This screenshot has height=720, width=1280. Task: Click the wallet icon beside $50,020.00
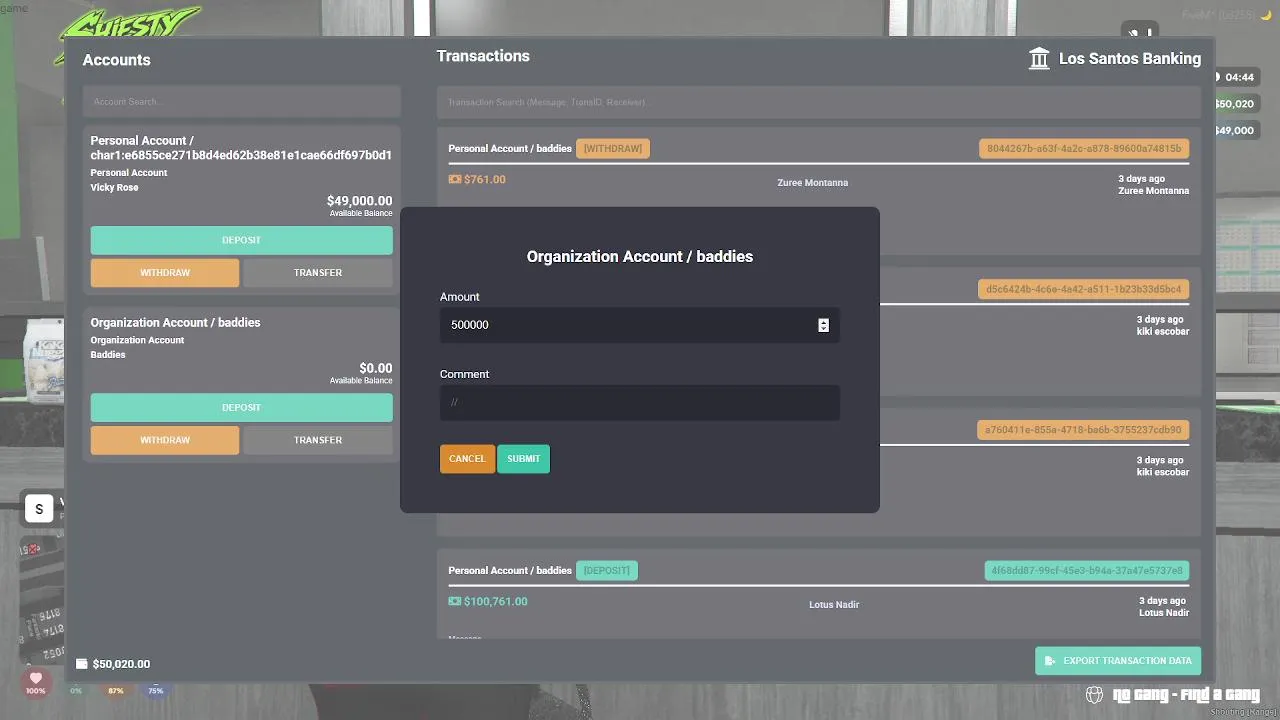82,664
